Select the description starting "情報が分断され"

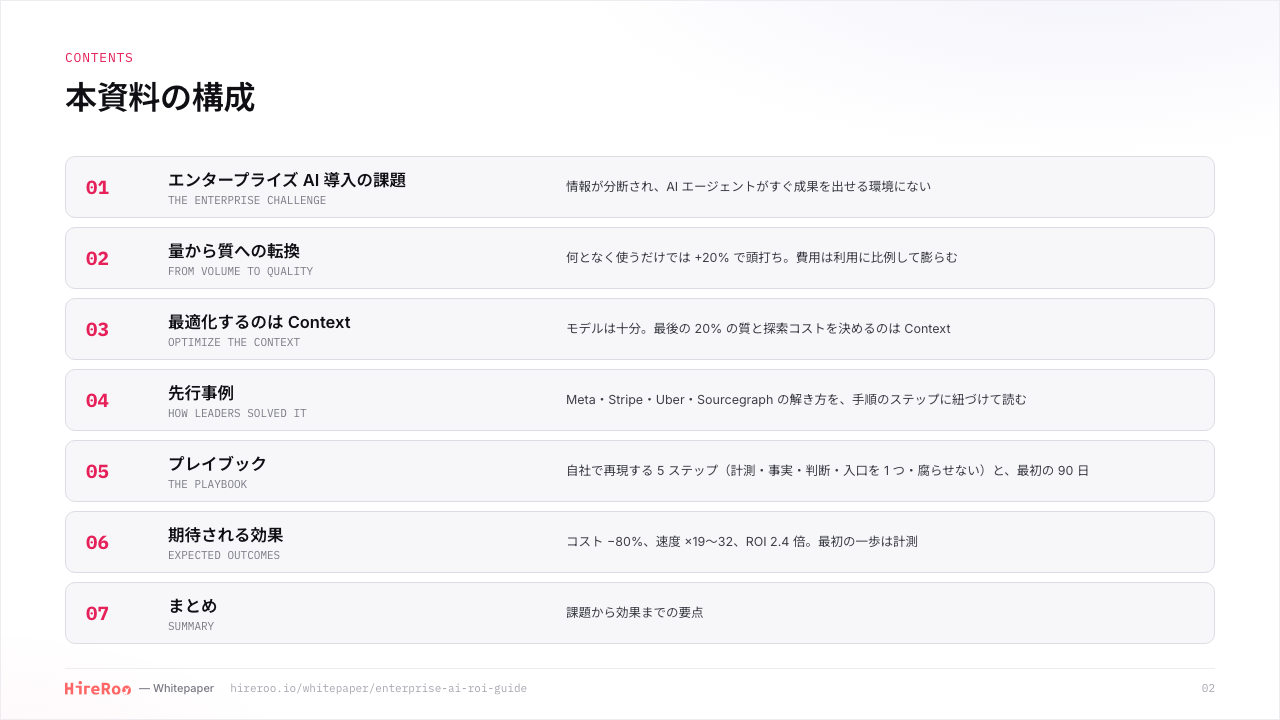tap(748, 186)
